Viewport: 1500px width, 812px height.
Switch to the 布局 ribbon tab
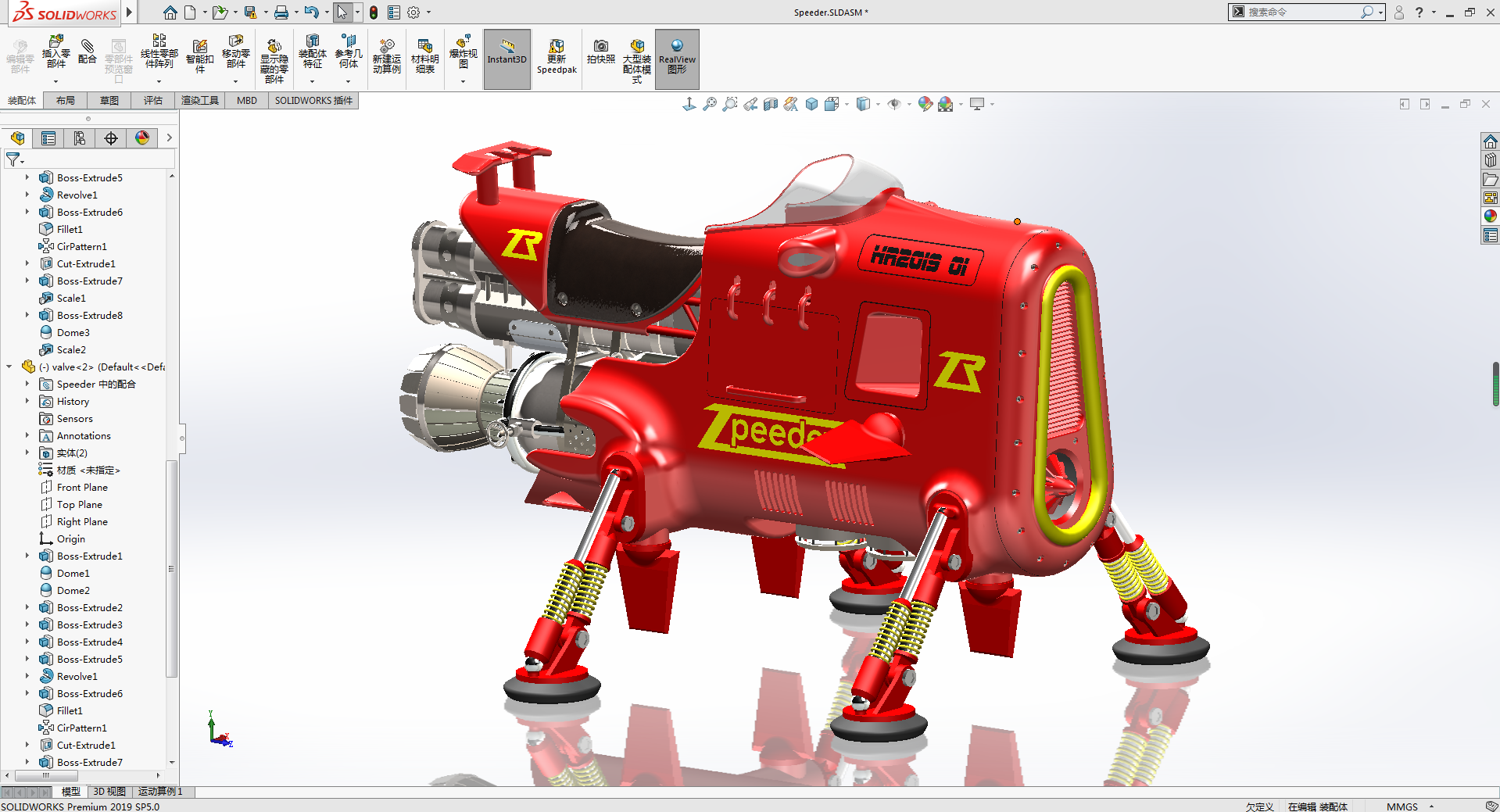[x=66, y=101]
